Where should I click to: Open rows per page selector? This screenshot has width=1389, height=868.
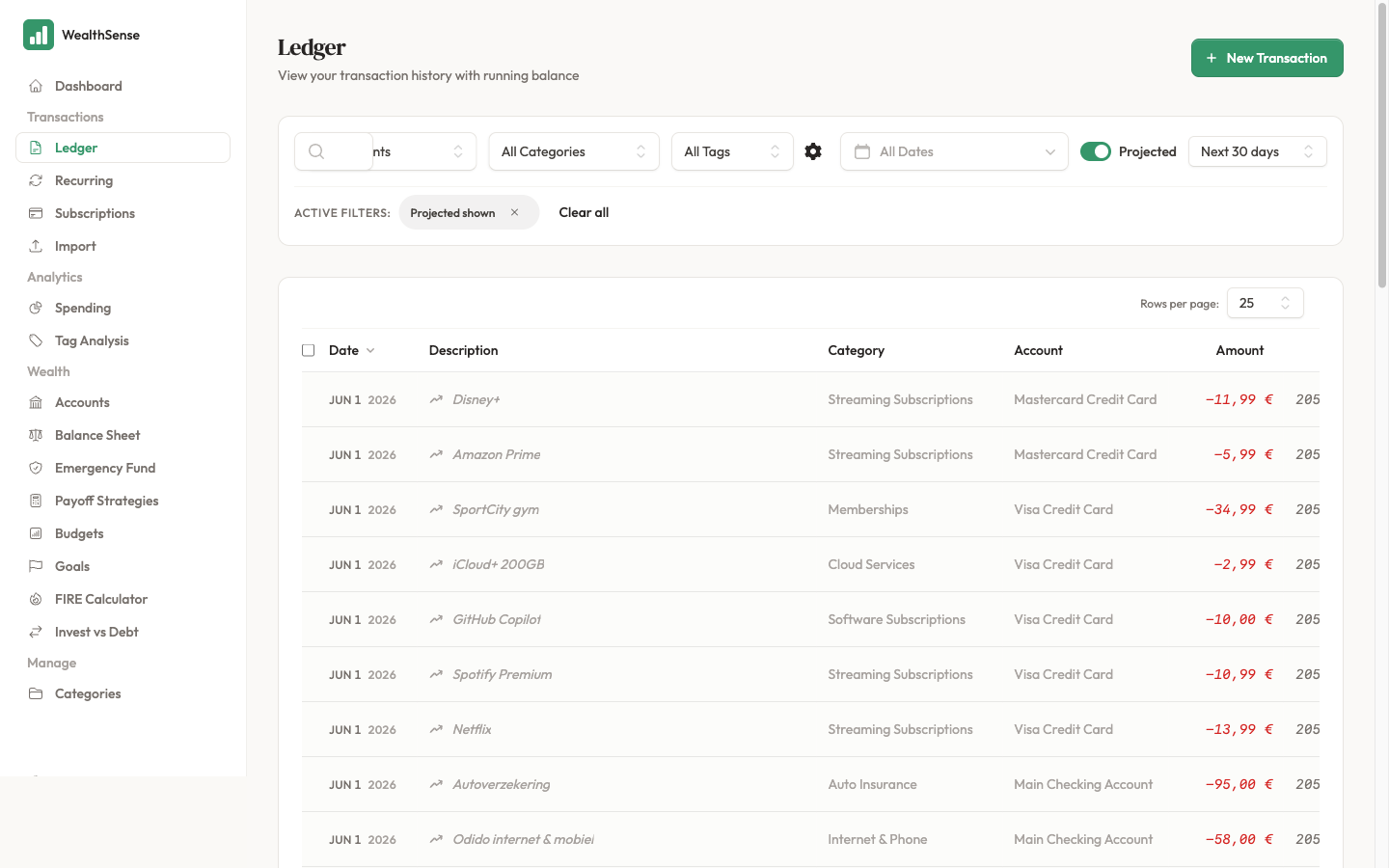pos(1265,303)
